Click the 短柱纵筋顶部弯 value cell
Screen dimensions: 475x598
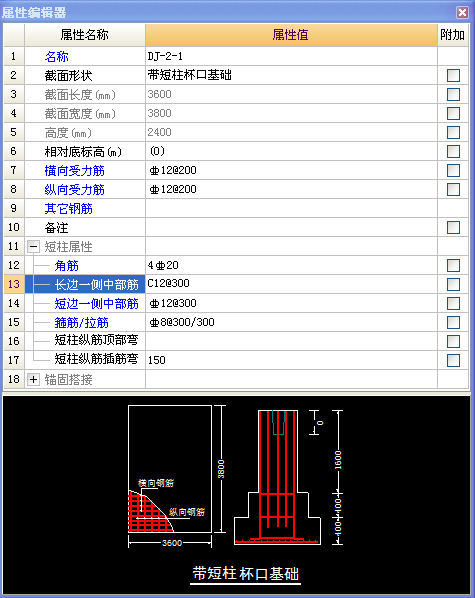click(x=291, y=341)
